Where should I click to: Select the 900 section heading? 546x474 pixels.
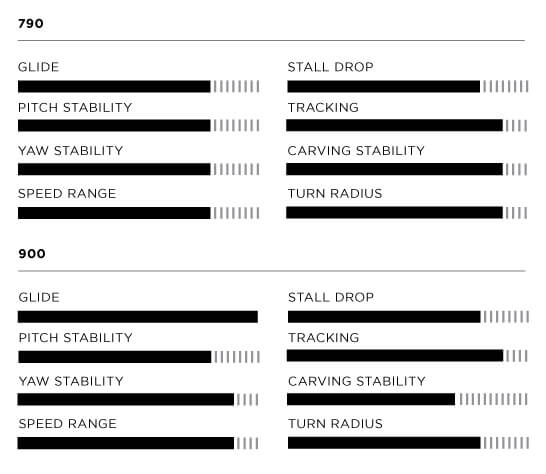tap(32, 254)
